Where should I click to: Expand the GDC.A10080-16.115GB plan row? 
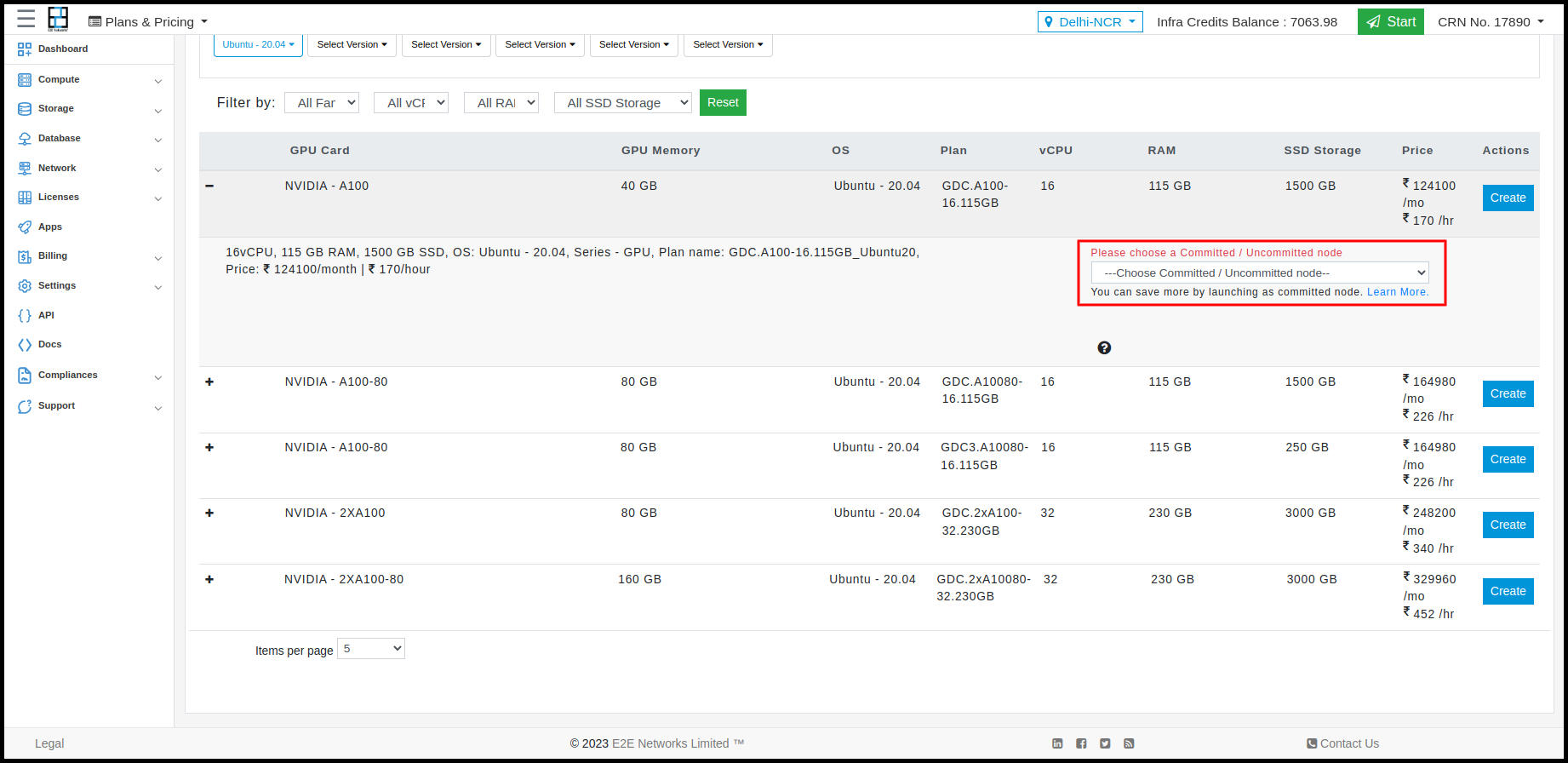pyautogui.click(x=209, y=381)
